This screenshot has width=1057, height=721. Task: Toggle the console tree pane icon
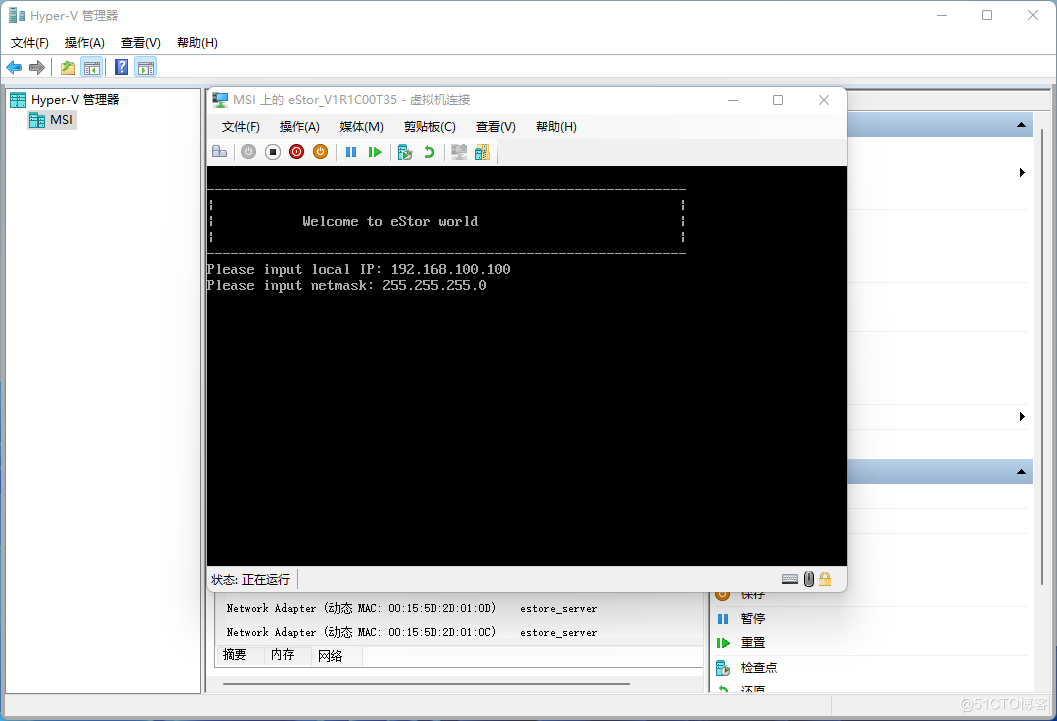pos(92,67)
